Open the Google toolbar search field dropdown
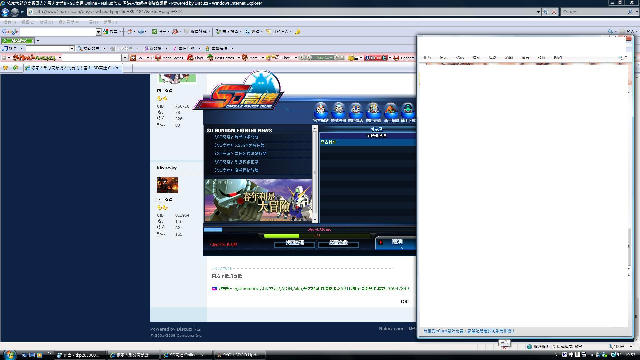Viewport: 640px width, 360px height. point(98,31)
